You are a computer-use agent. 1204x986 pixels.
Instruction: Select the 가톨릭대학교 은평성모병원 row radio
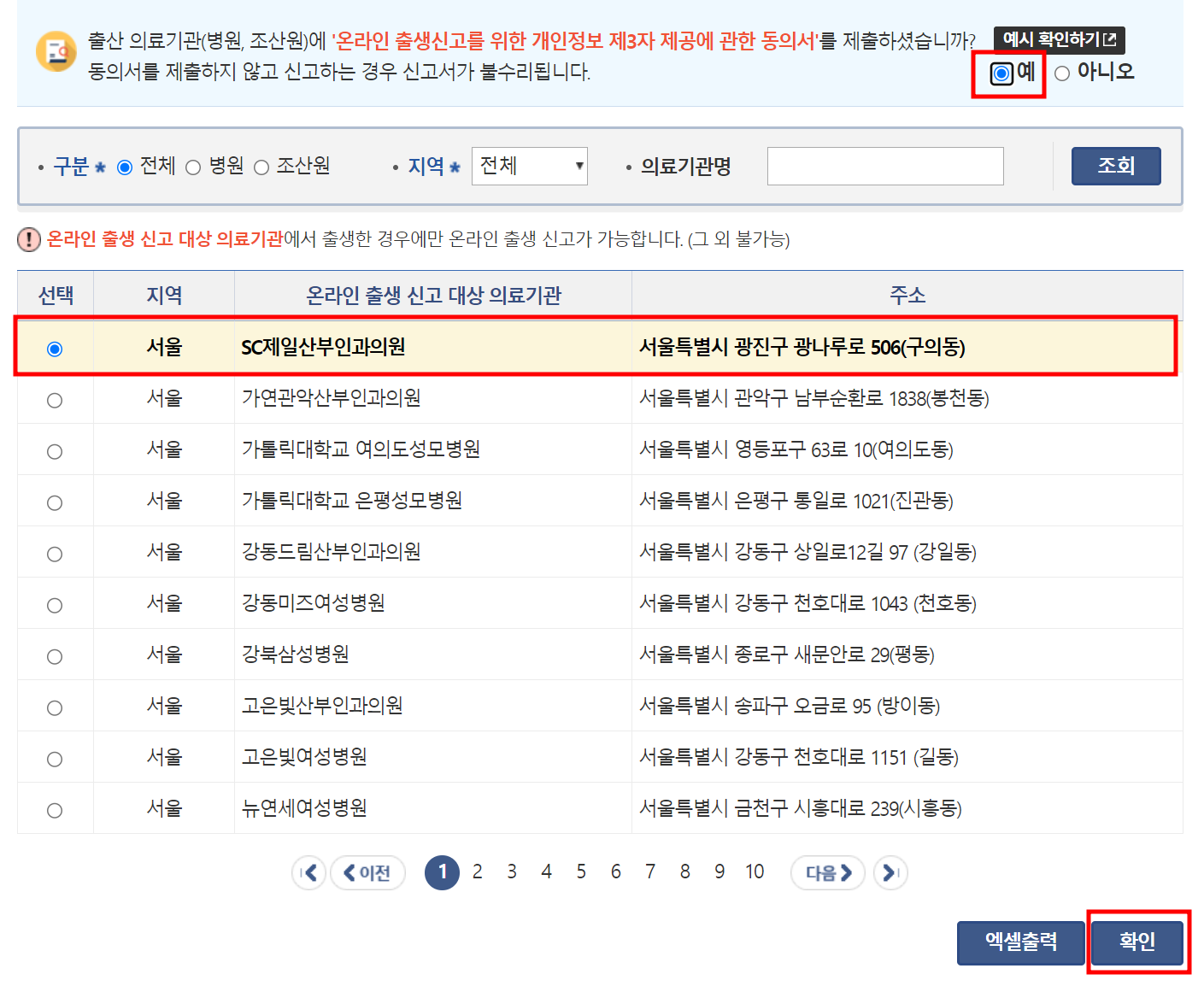coord(55,502)
